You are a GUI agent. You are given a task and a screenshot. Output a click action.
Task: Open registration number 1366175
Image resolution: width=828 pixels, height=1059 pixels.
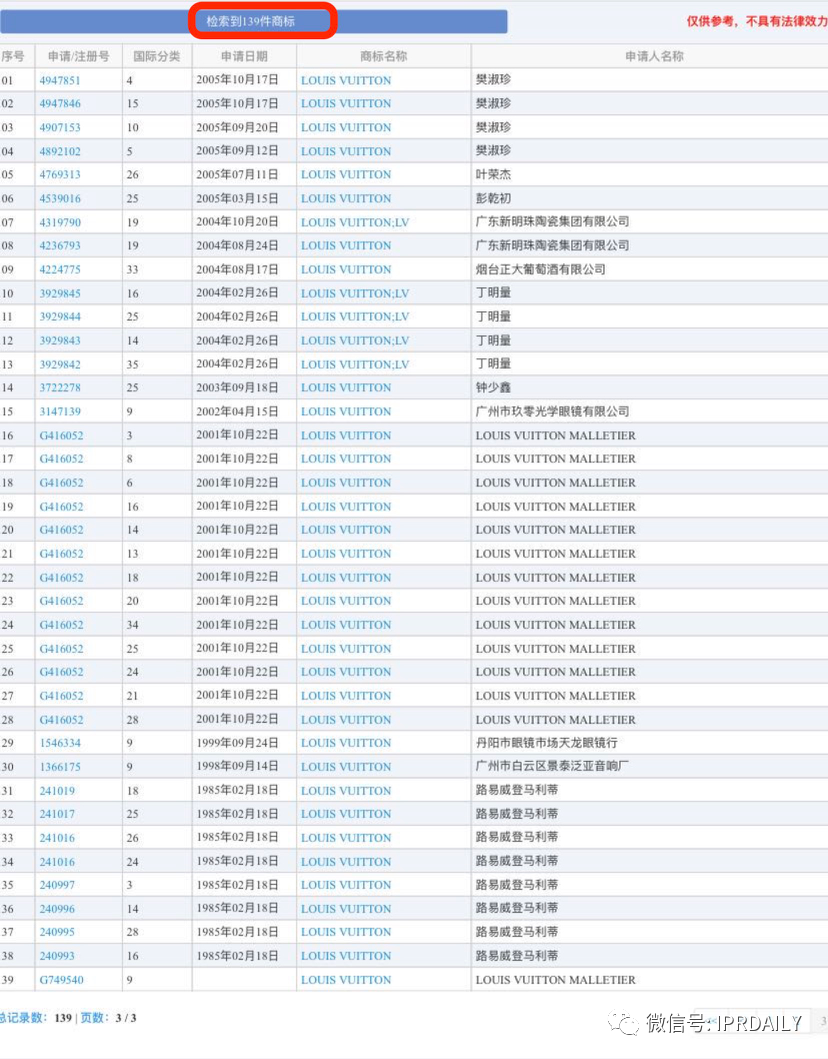click(x=59, y=767)
